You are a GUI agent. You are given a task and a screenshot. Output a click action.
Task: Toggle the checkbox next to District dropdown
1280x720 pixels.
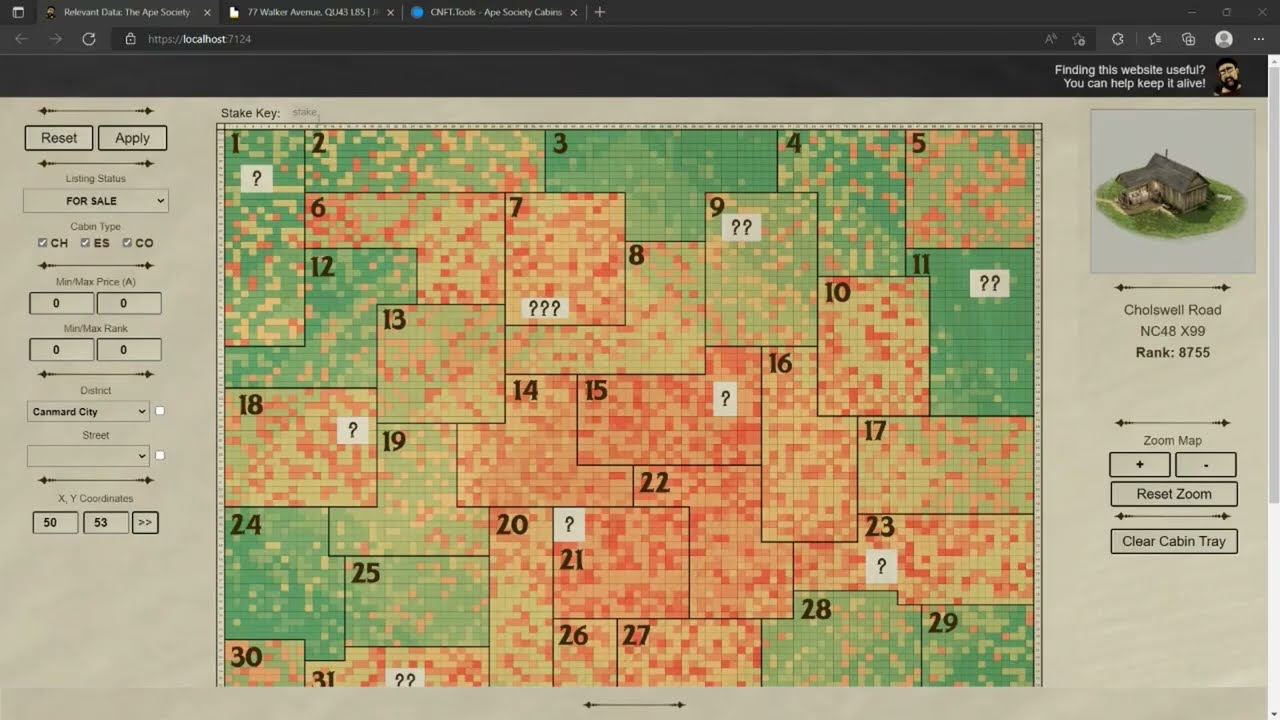[x=160, y=411]
